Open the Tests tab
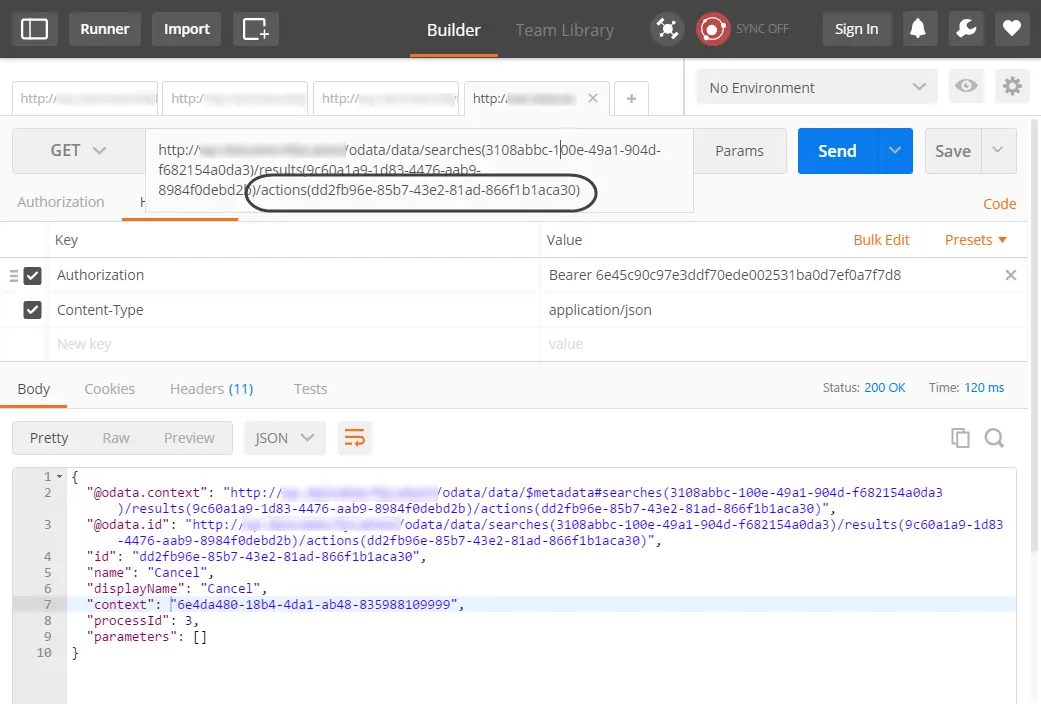The width and height of the screenshot is (1041, 704). pyautogui.click(x=311, y=389)
